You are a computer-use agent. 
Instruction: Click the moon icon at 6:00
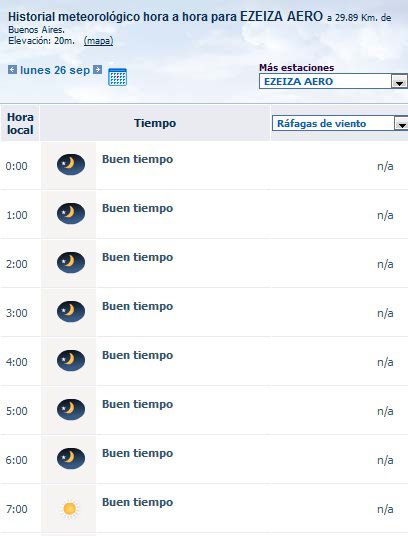coord(71,458)
